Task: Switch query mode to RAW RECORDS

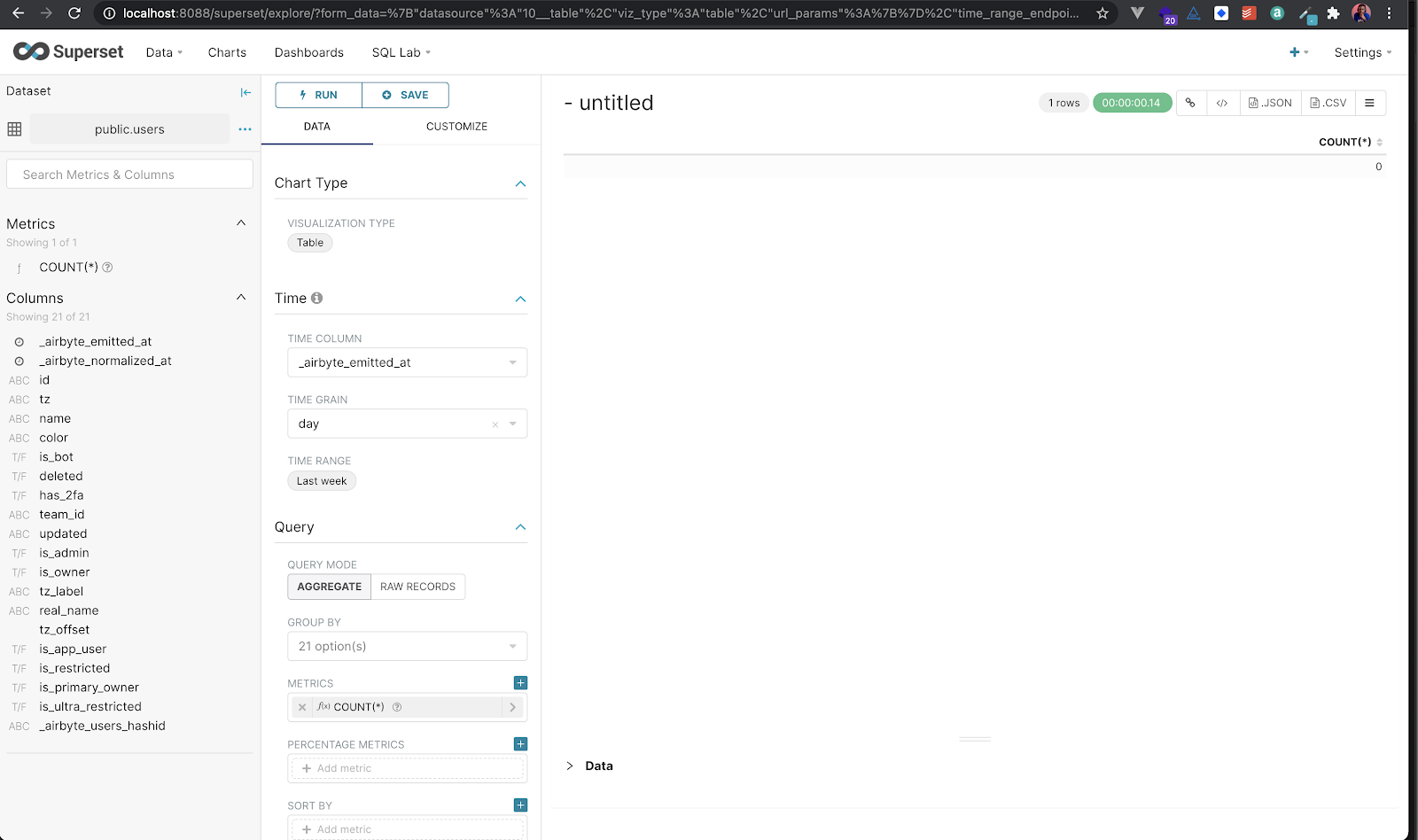Action: 417,587
